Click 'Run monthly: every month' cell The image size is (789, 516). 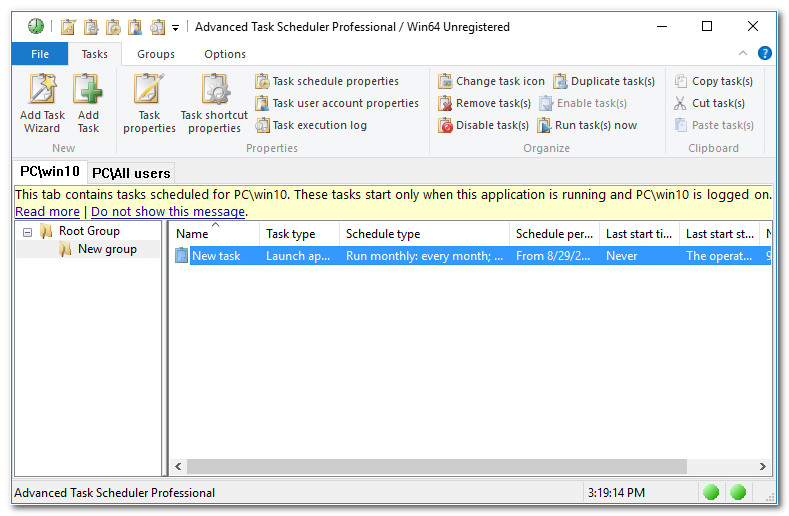click(425, 256)
